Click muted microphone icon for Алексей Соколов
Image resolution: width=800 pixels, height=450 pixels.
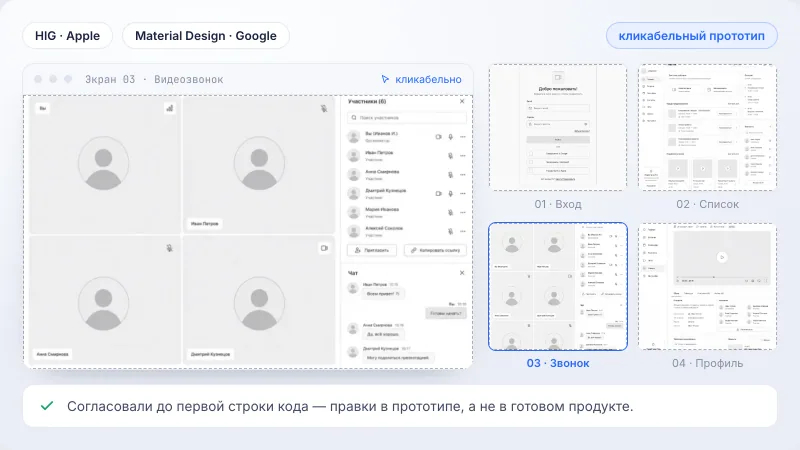tap(451, 231)
